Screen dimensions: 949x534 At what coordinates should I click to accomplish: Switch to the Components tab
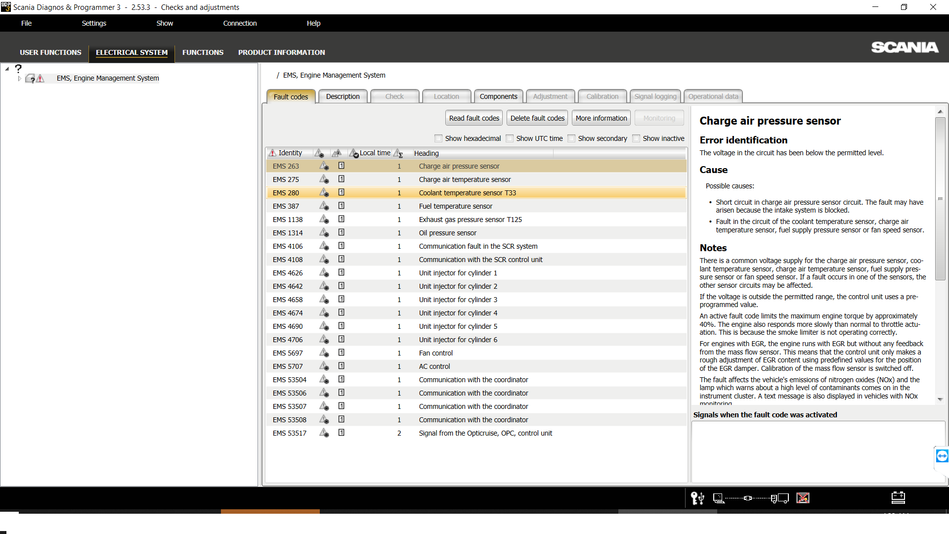[x=498, y=96]
